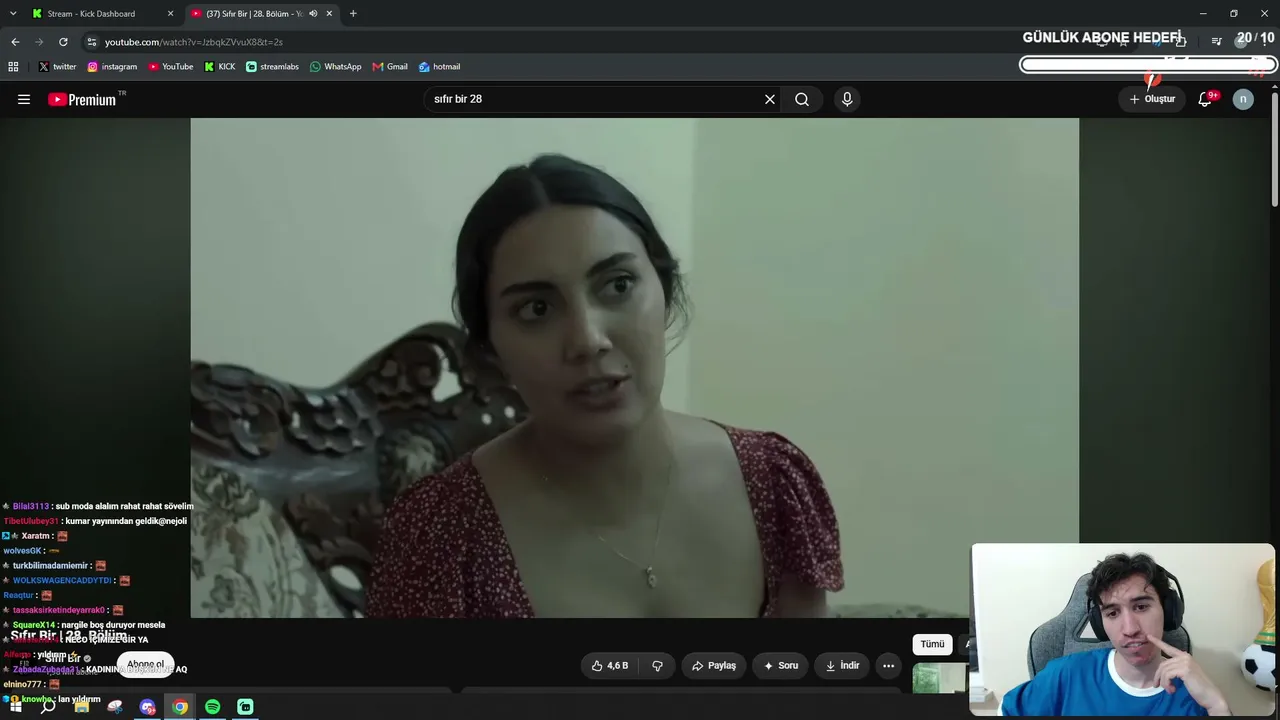
Task: Open YouTube notifications bell
Action: pos(1205,99)
